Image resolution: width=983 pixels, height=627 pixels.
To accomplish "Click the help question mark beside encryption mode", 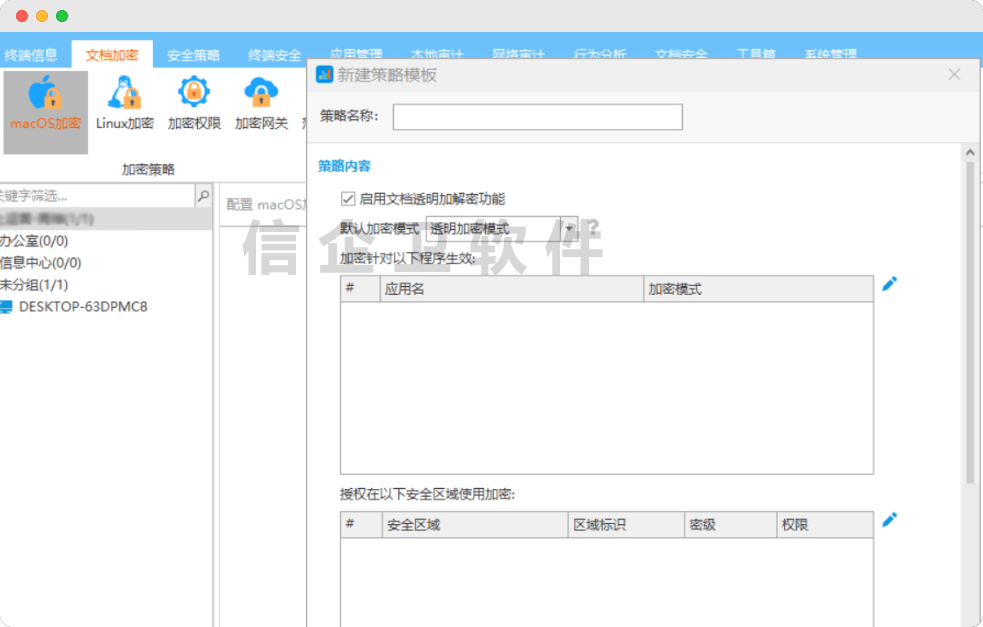I will [x=593, y=230].
